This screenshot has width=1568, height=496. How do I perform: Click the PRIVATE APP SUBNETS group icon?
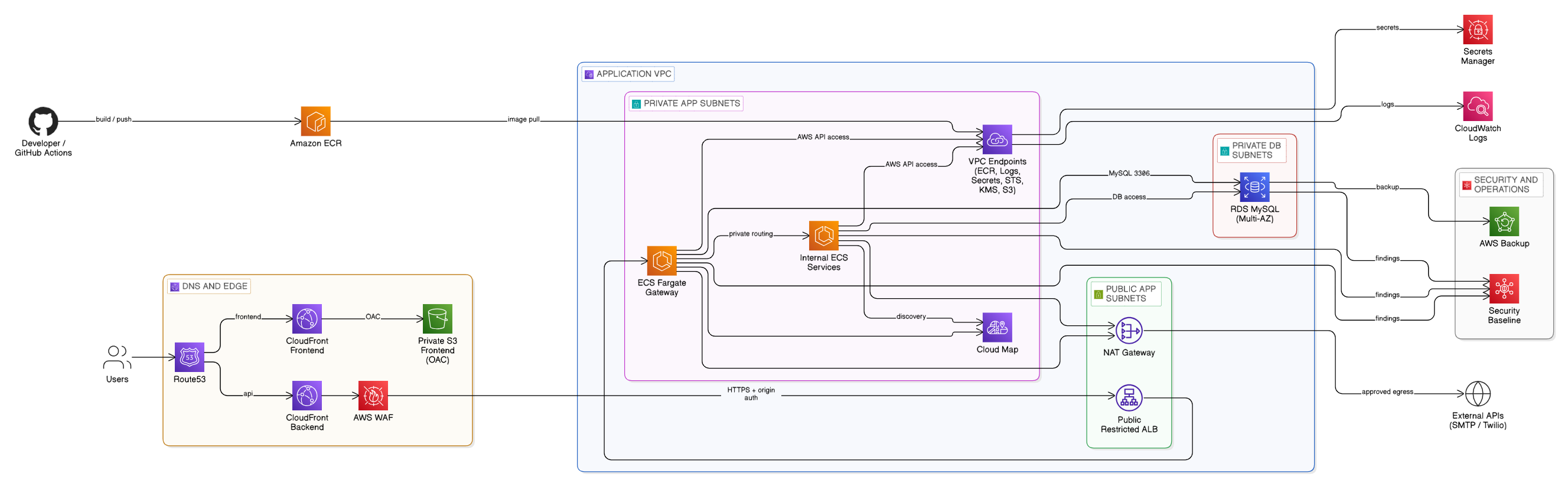pos(636,104)
